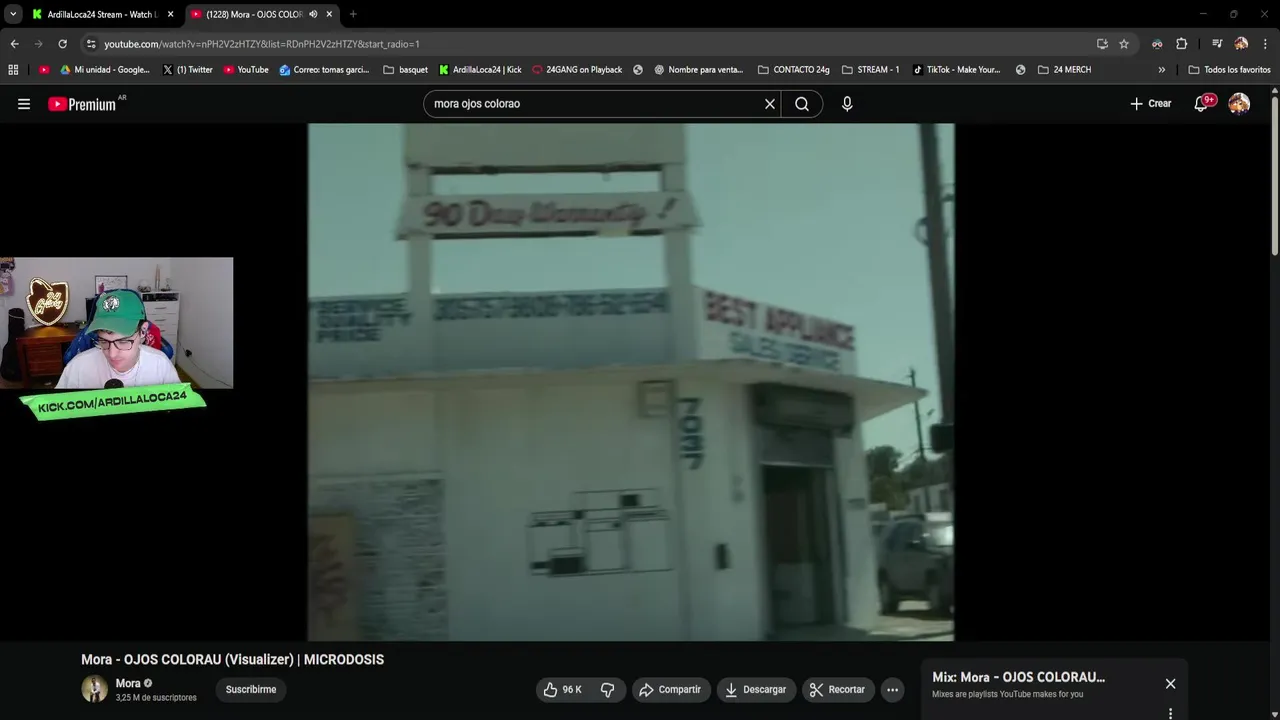Close the Mora YouTube tab
The image size is (1280, 720).
(x=329, y=14)
